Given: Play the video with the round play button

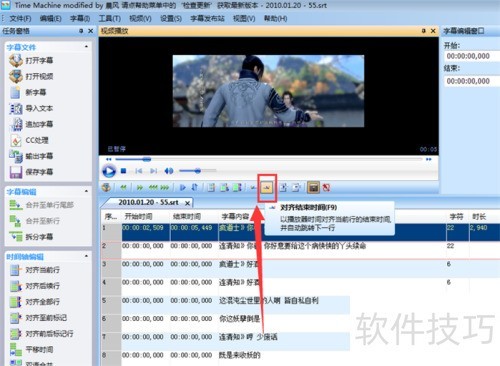Looking at the screenshot, I should pos(109,171).
